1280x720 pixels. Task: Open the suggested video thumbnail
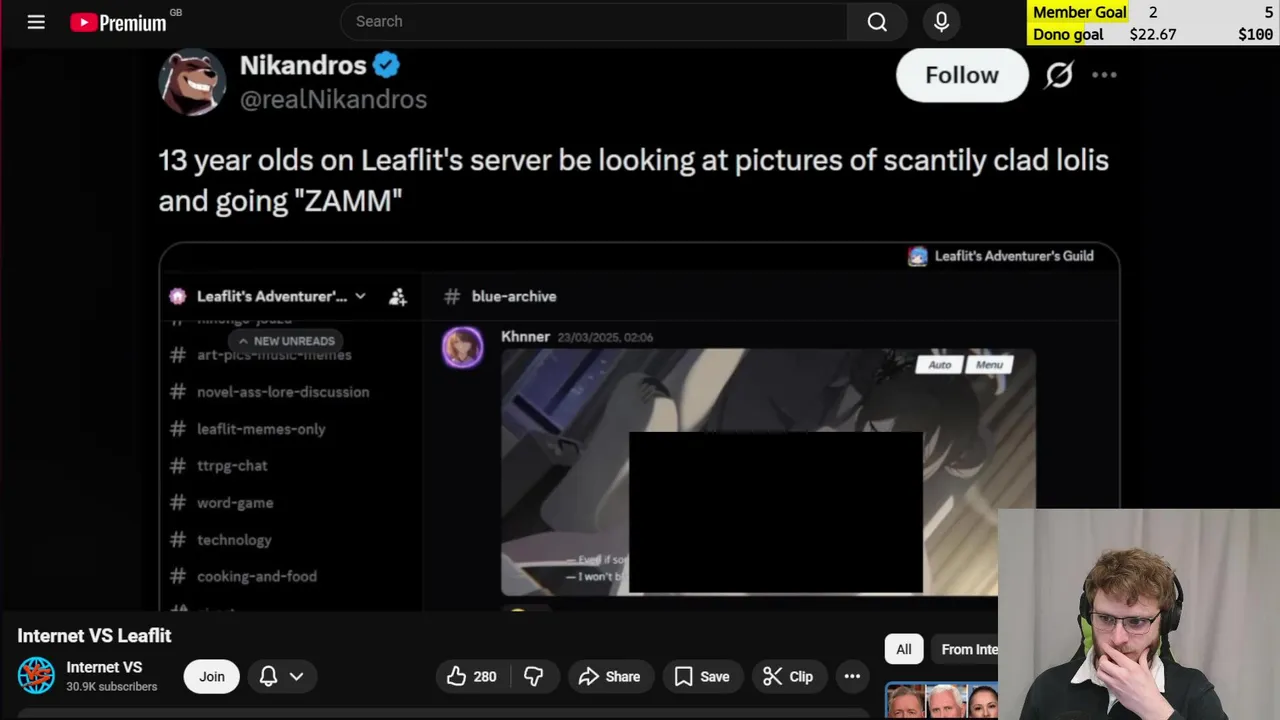tap(941, 701)
